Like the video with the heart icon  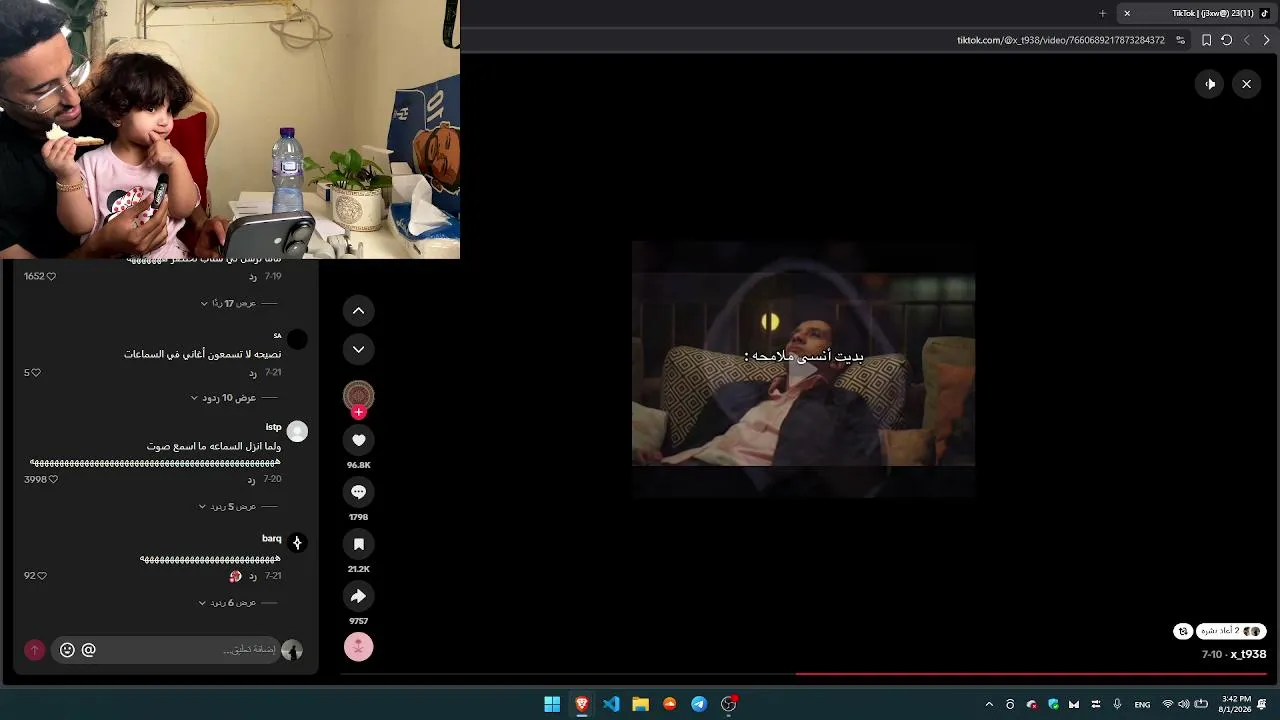(x=359, y=440)
